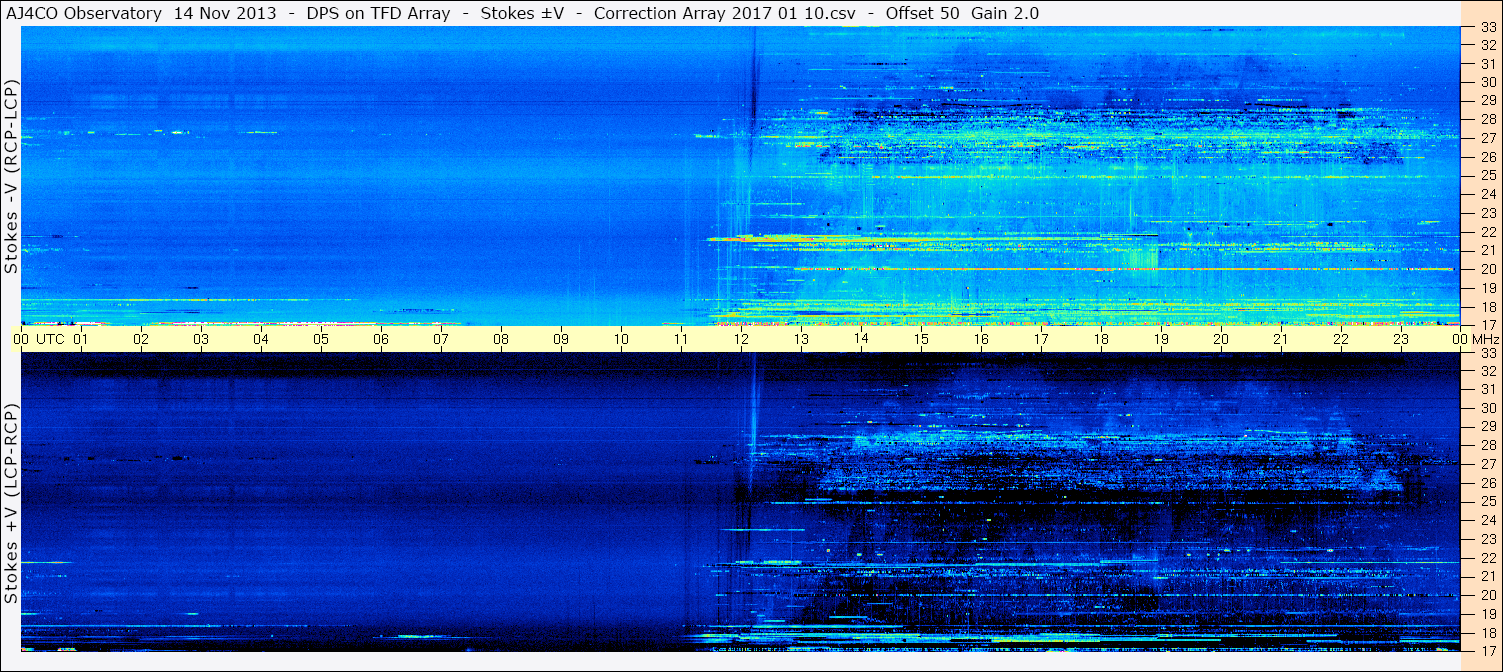This screenshot has width=1503, height=672.
Task: Click the 00 hour mark beside the UTC label
Action: (22, 339)
